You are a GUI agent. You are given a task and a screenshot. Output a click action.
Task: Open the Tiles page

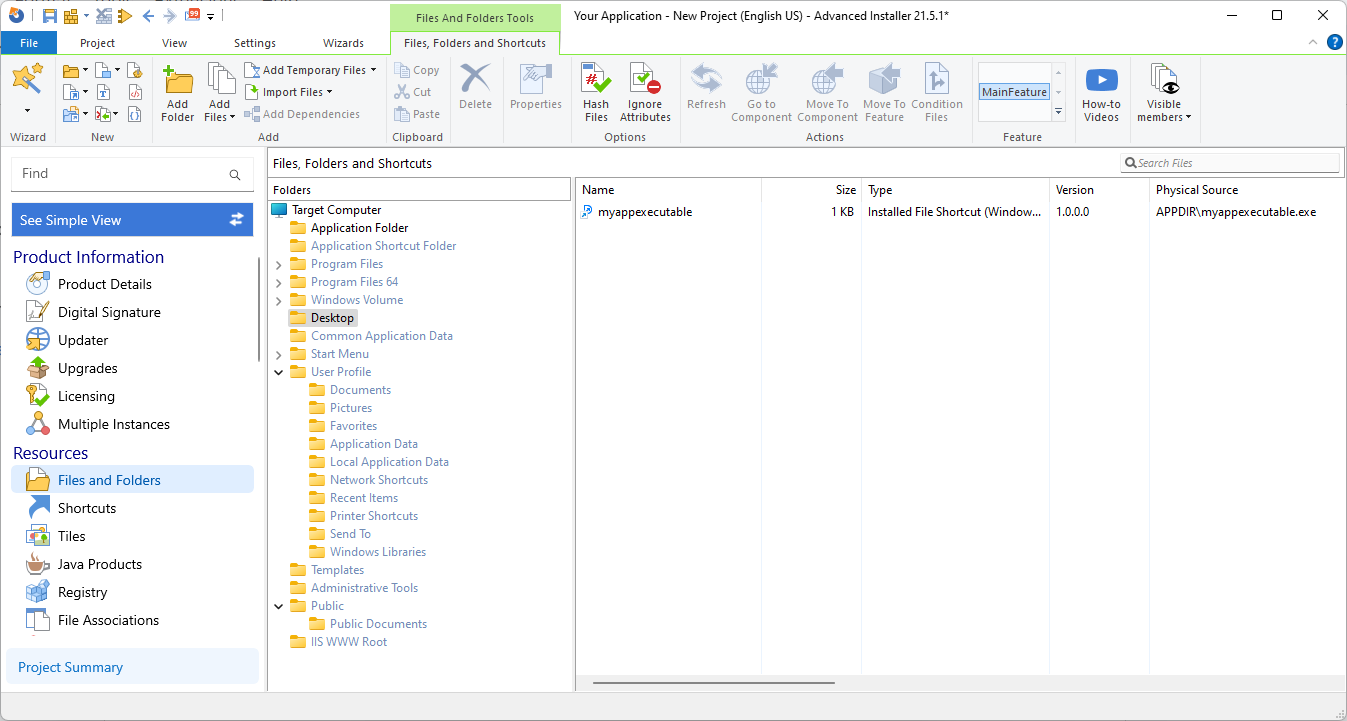(72, 536)
